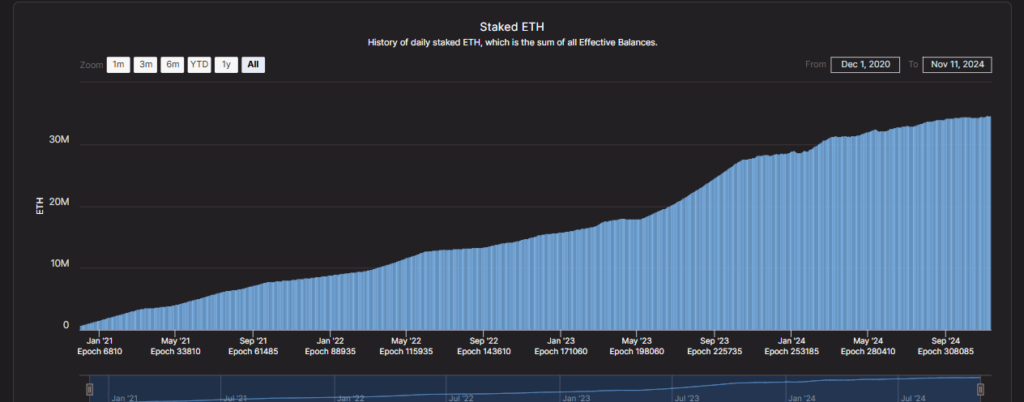This screenshot has height=402, width=1024.
Task: Click the ETH y-axis title
Action: (x=40, y=207)
